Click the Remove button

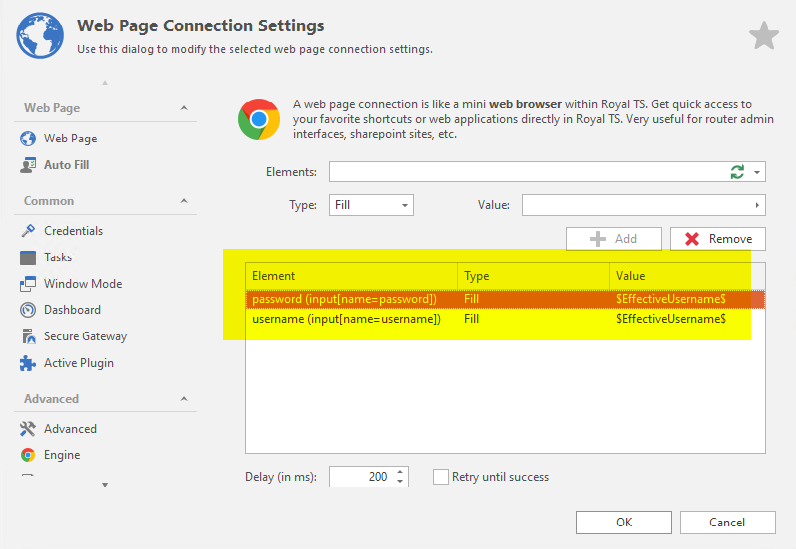click(x=718, y=239)
